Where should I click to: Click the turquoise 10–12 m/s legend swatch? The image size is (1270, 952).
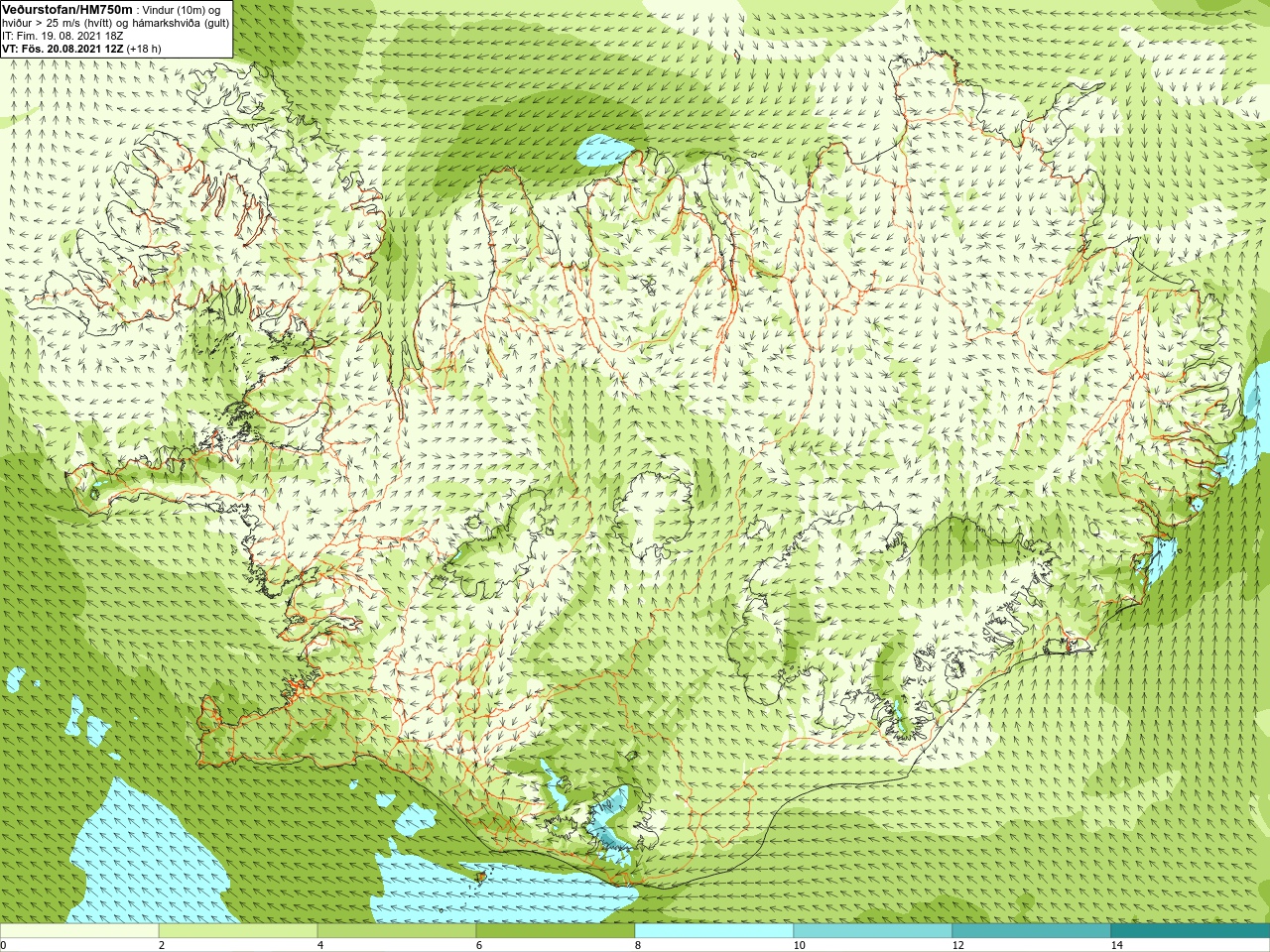pyautogui.click(x=873, y=931)
